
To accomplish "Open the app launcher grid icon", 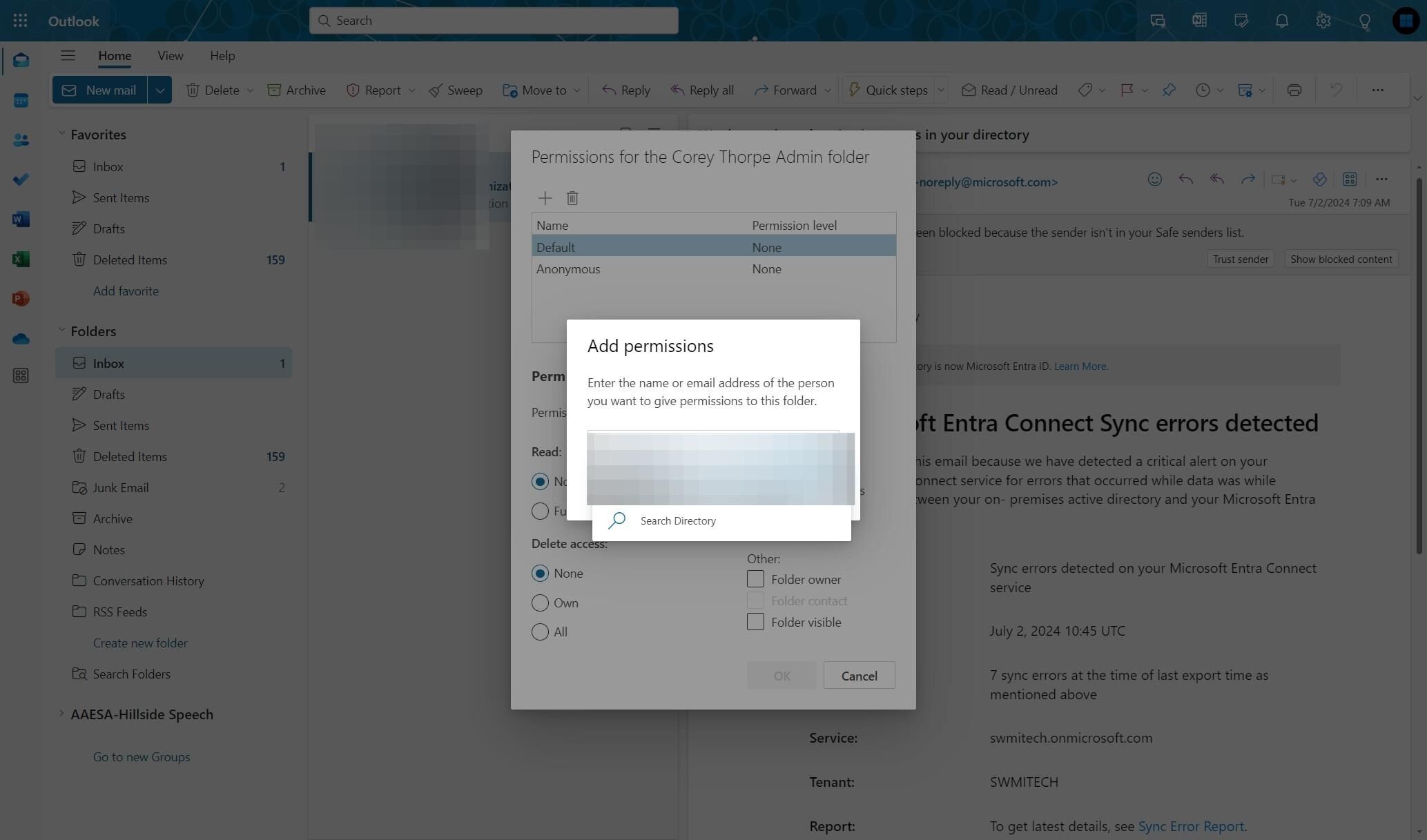I will point(20,21).
